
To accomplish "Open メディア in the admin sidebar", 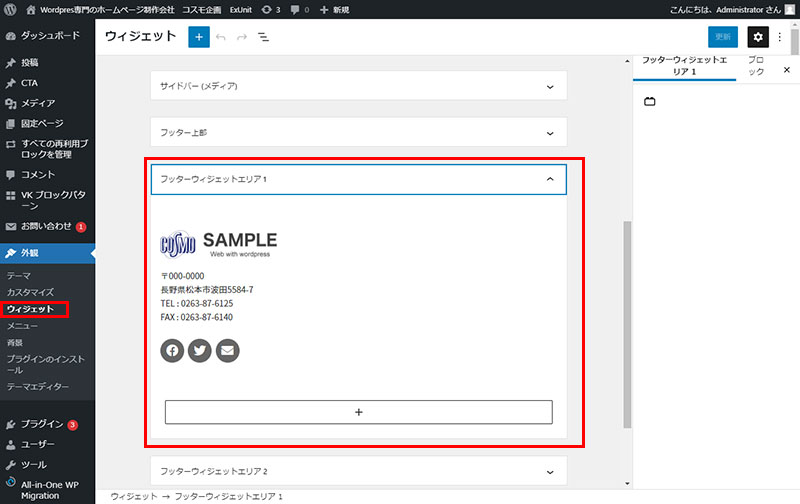I will point(38,103).
